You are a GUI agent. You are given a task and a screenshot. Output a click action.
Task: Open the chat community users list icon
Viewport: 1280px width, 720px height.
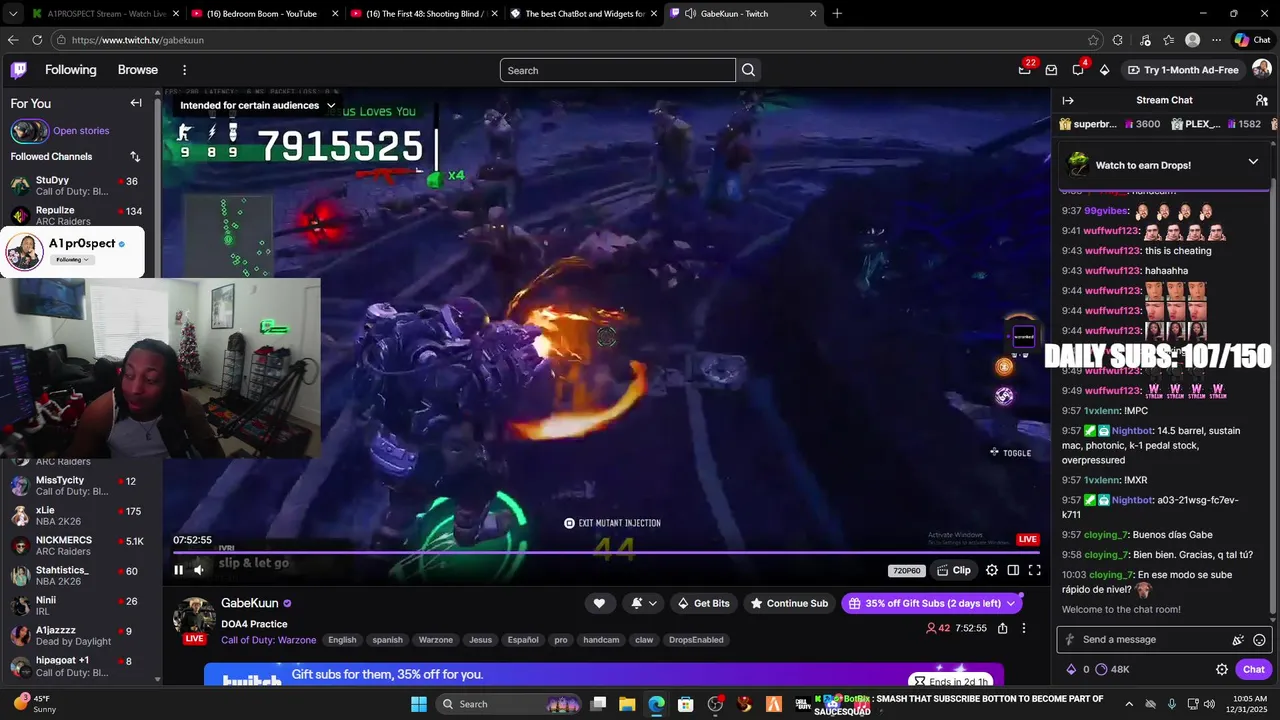click(x=1262, y=100)
